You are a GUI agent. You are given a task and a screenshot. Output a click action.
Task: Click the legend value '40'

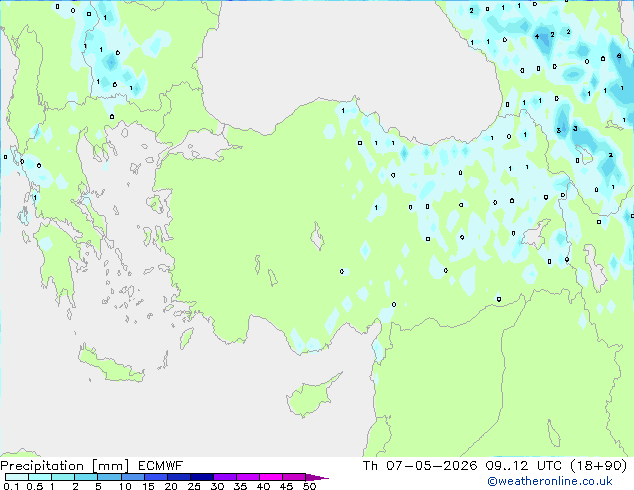click(263, 486)
